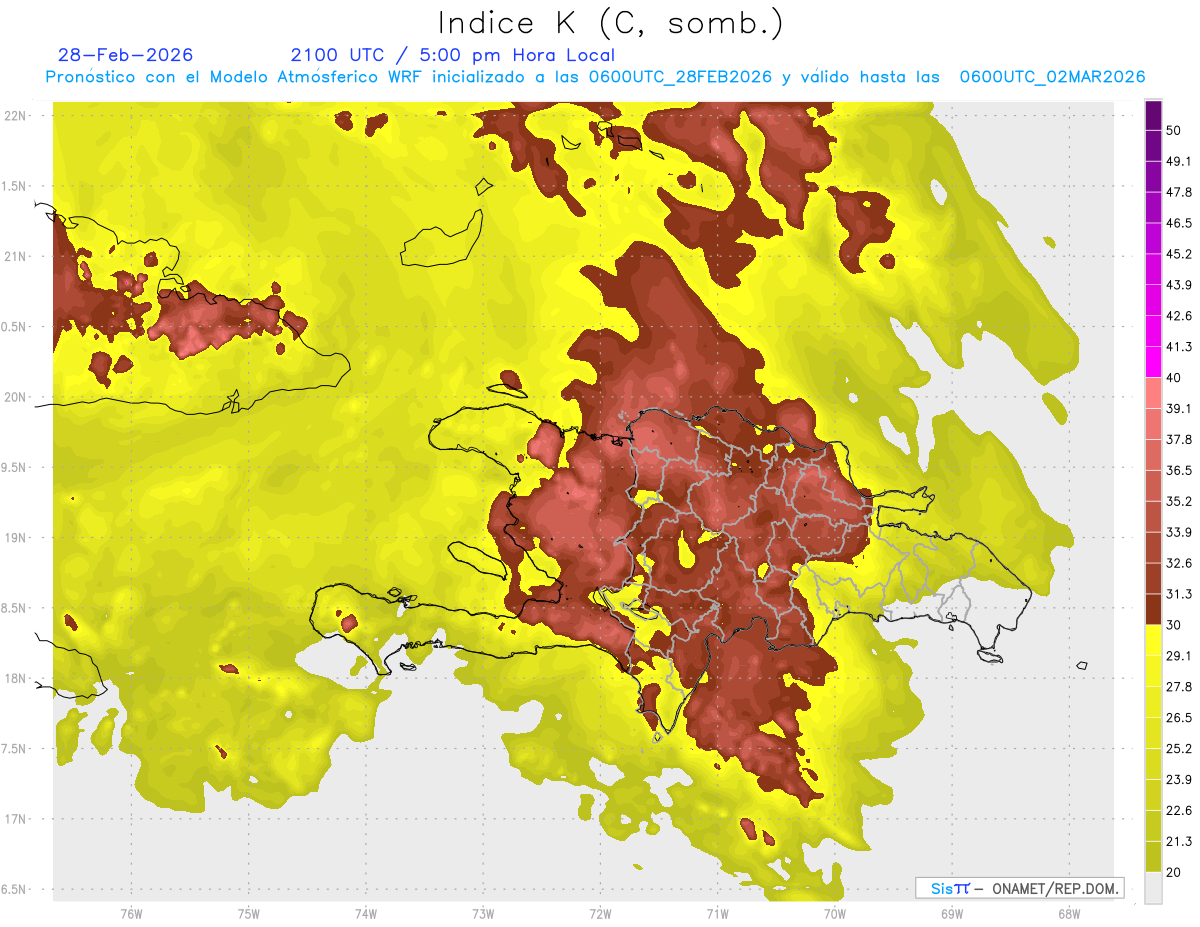1200x927 pixels.
Task: Click longitude axis label '70W'
Action: [x=834, y=914]
